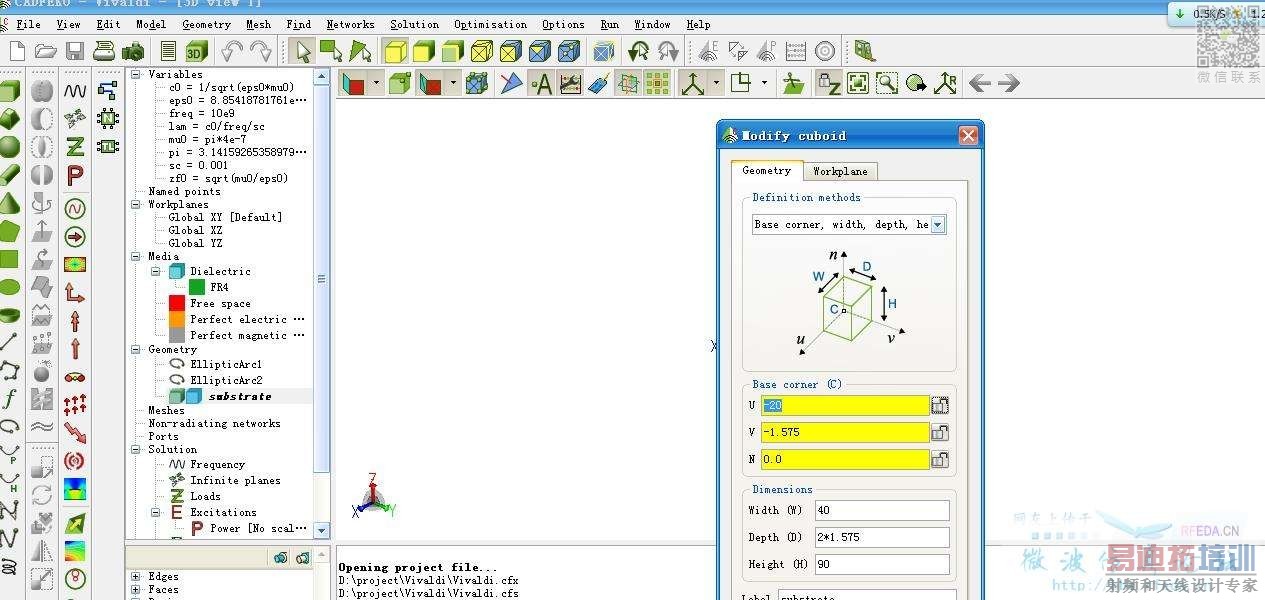Collapse the Media tree node
Screen dimensions: 1265x600
136,256
